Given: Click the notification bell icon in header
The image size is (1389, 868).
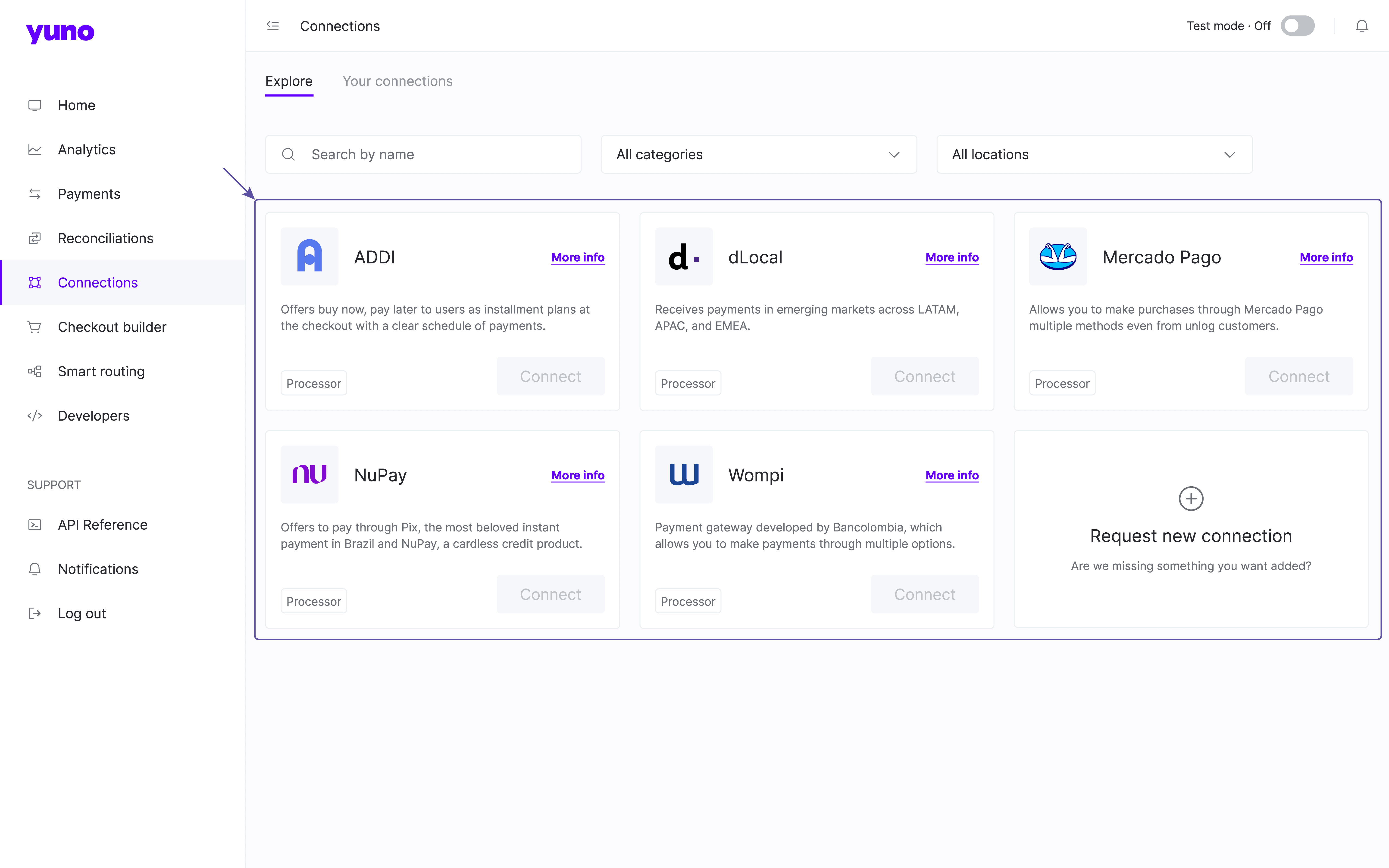Looking at the screenshot, I should coord(1361,26).
